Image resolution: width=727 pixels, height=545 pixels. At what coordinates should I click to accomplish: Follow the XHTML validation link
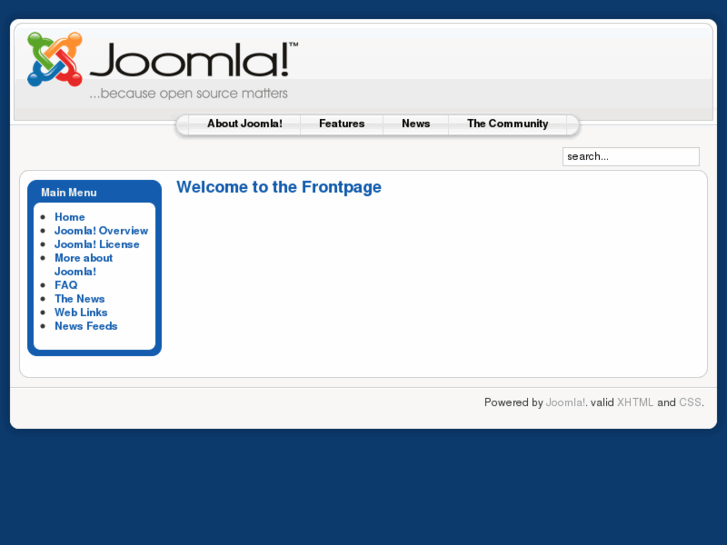tap(635, 402)
